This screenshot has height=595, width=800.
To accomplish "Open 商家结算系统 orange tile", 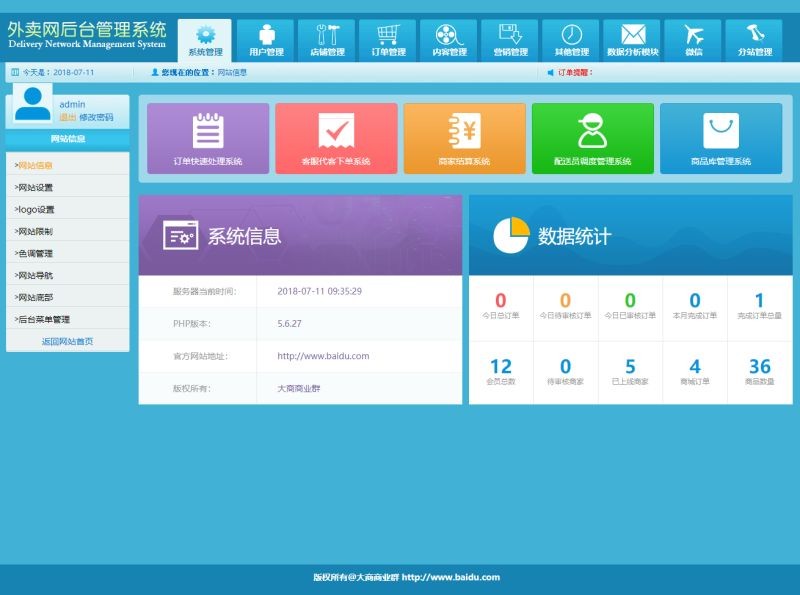I will (464, 138).
